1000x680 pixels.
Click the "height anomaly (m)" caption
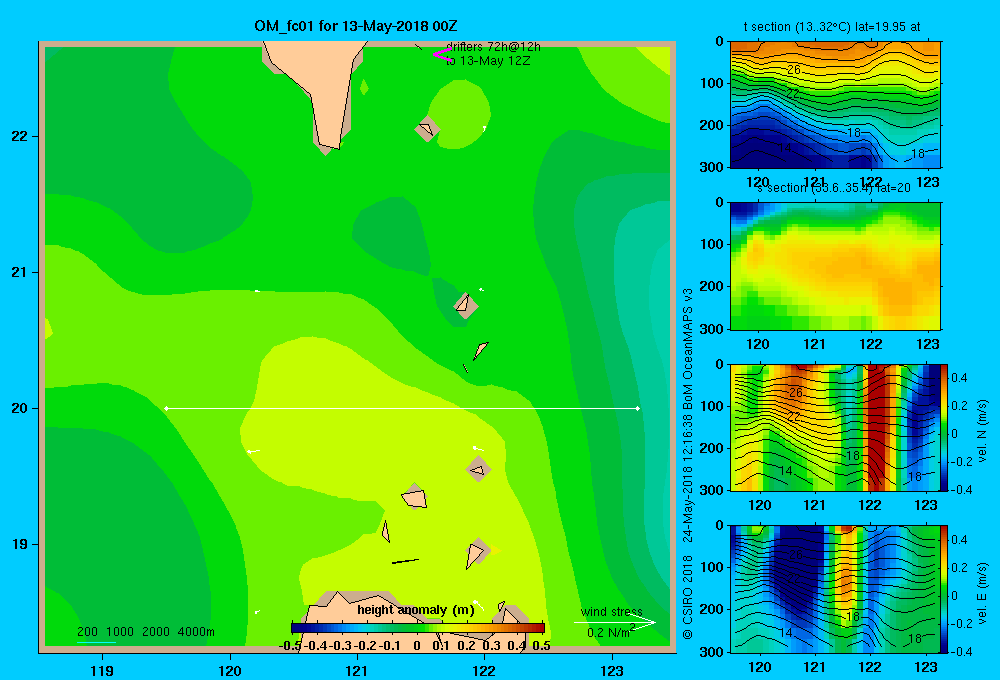416,610
